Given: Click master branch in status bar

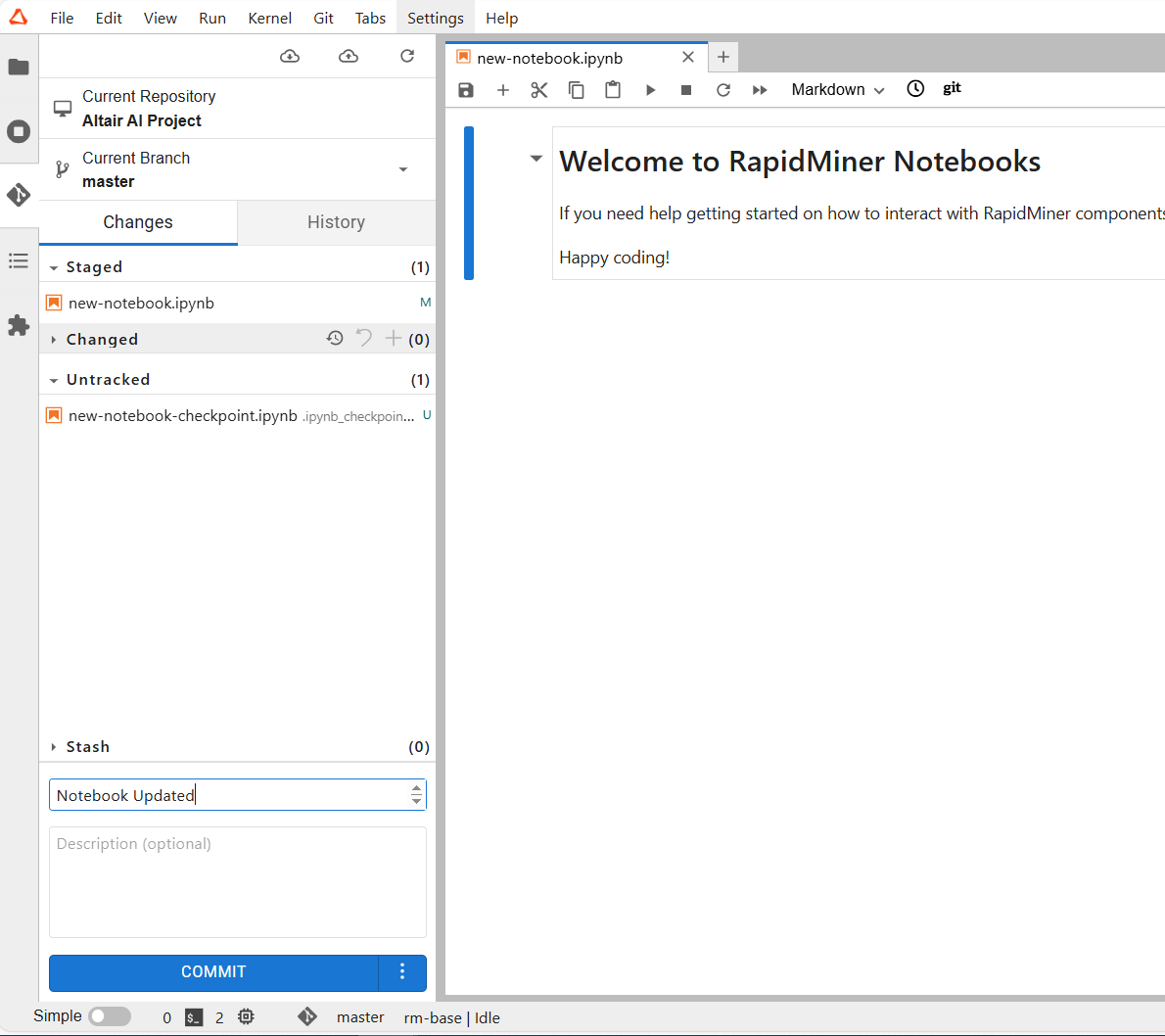Looking at the screenshot, I should click(360, 1017).
